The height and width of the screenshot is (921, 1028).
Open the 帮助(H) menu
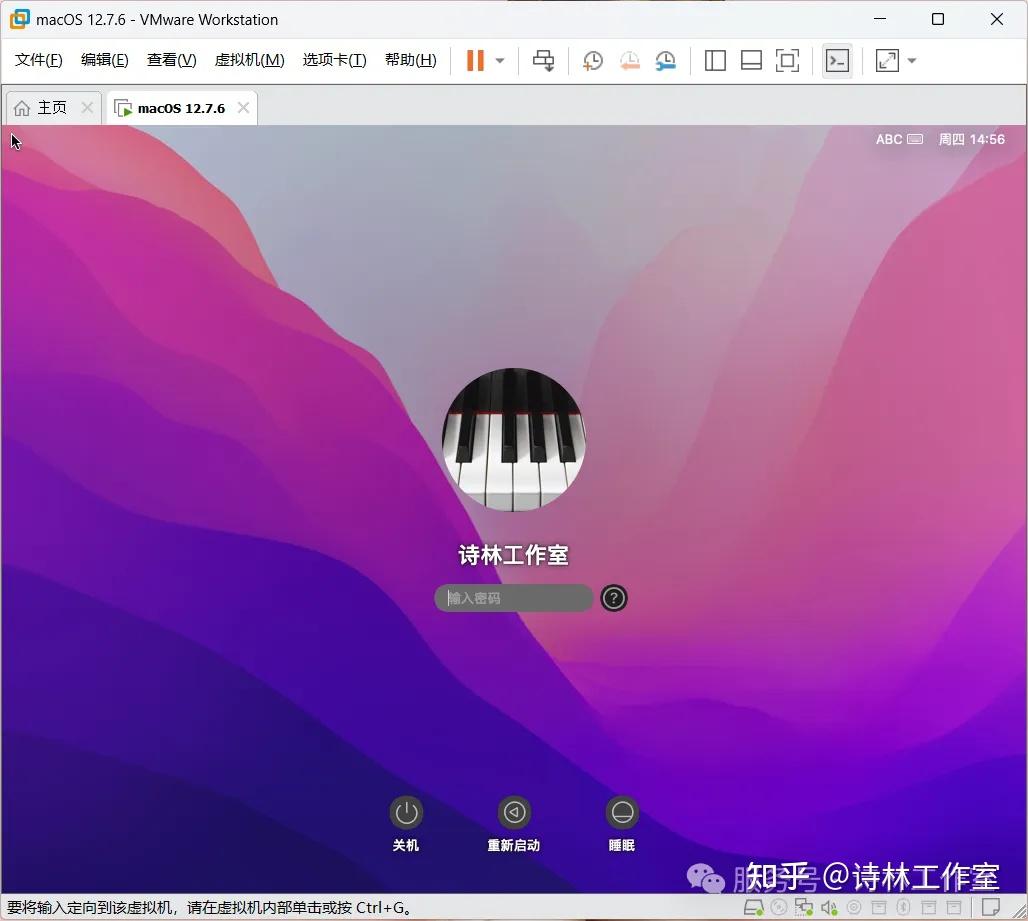click(x=410, y=60)
